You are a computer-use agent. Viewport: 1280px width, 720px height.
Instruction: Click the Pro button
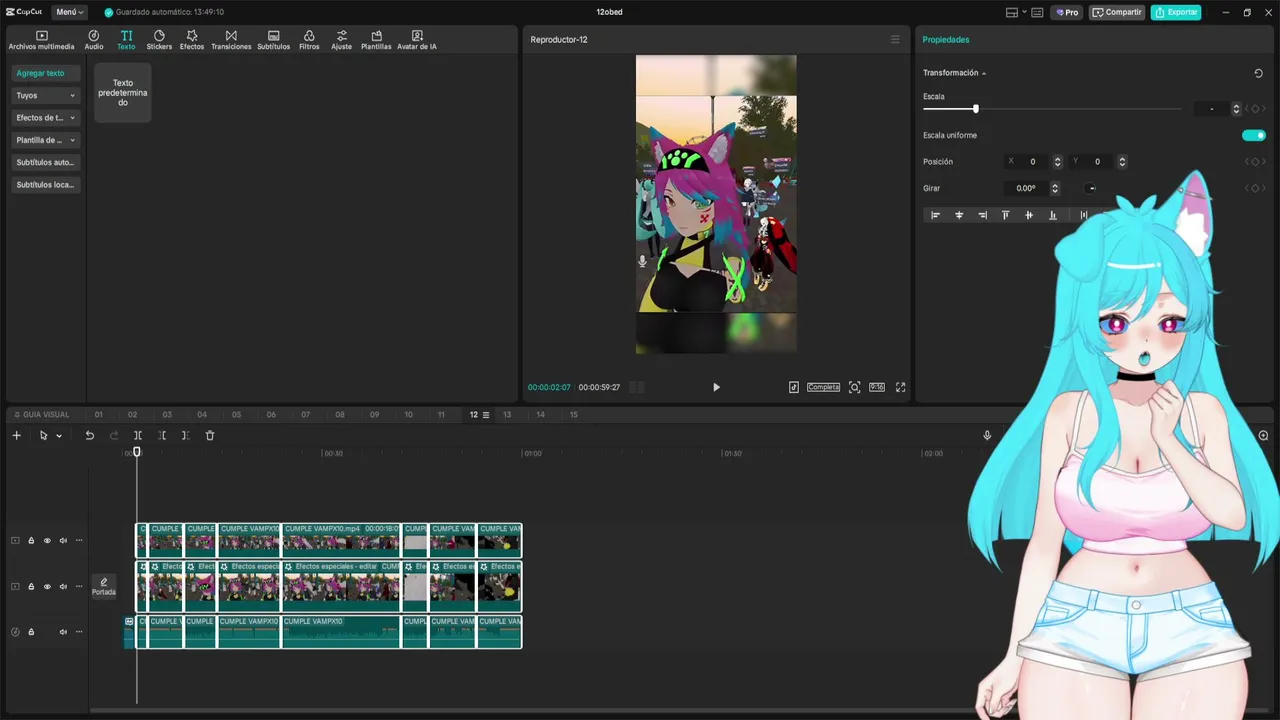tap(1068, 12)
